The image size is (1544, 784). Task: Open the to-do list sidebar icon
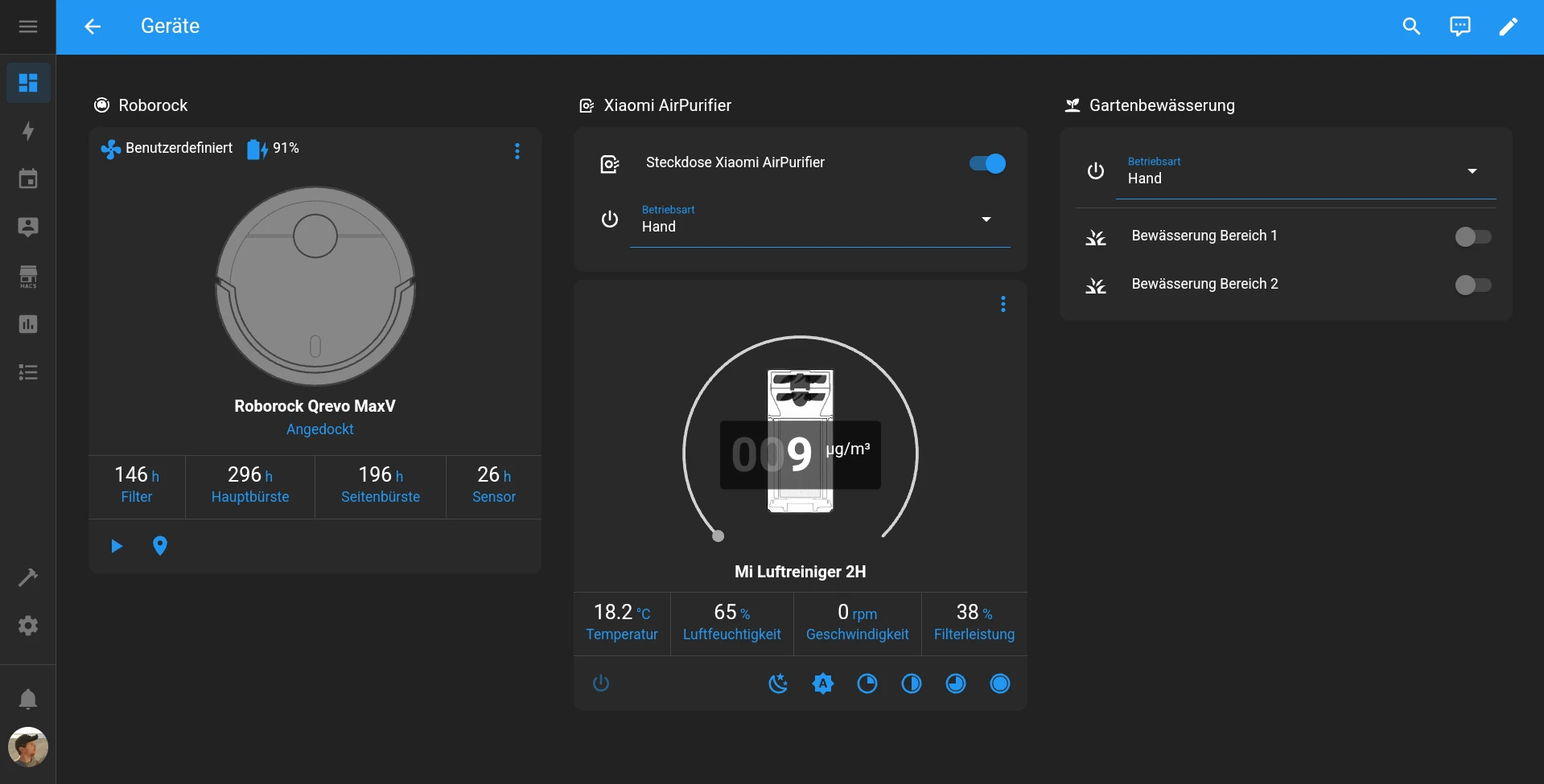[28, 372]
